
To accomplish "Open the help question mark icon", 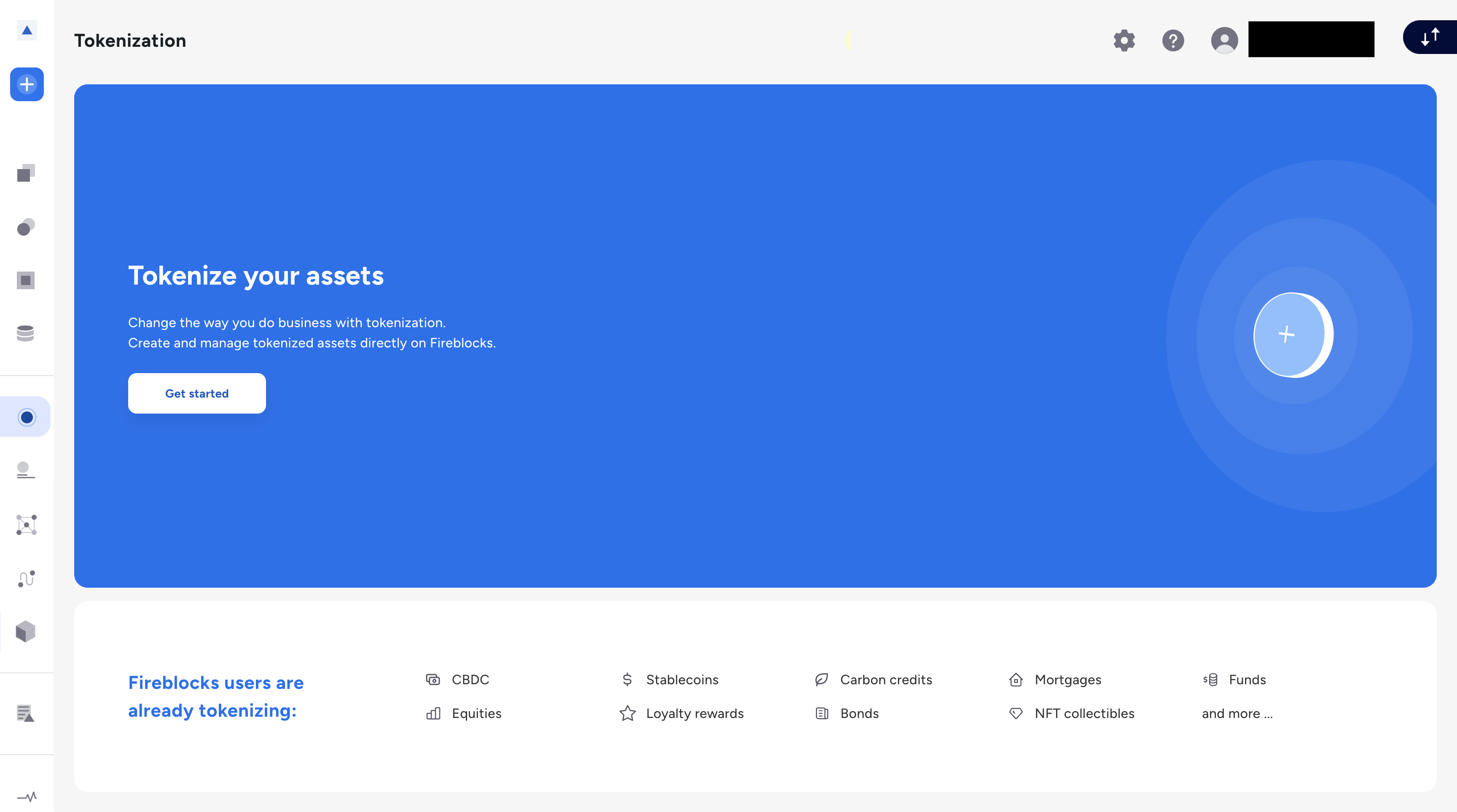I will pyautogui.click(x=1173, y=41).
